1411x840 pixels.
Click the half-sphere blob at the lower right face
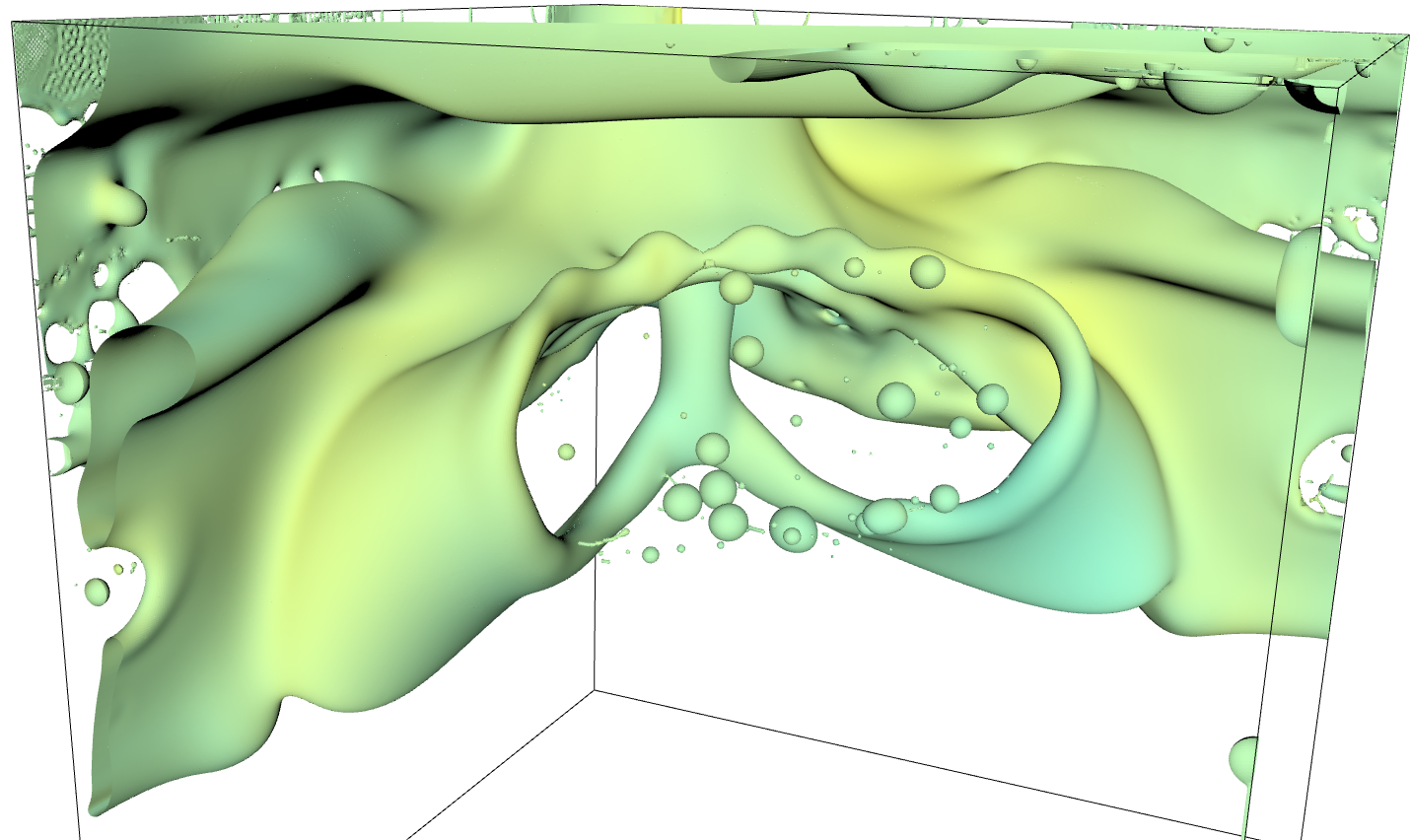click(x=1246, y=760)
